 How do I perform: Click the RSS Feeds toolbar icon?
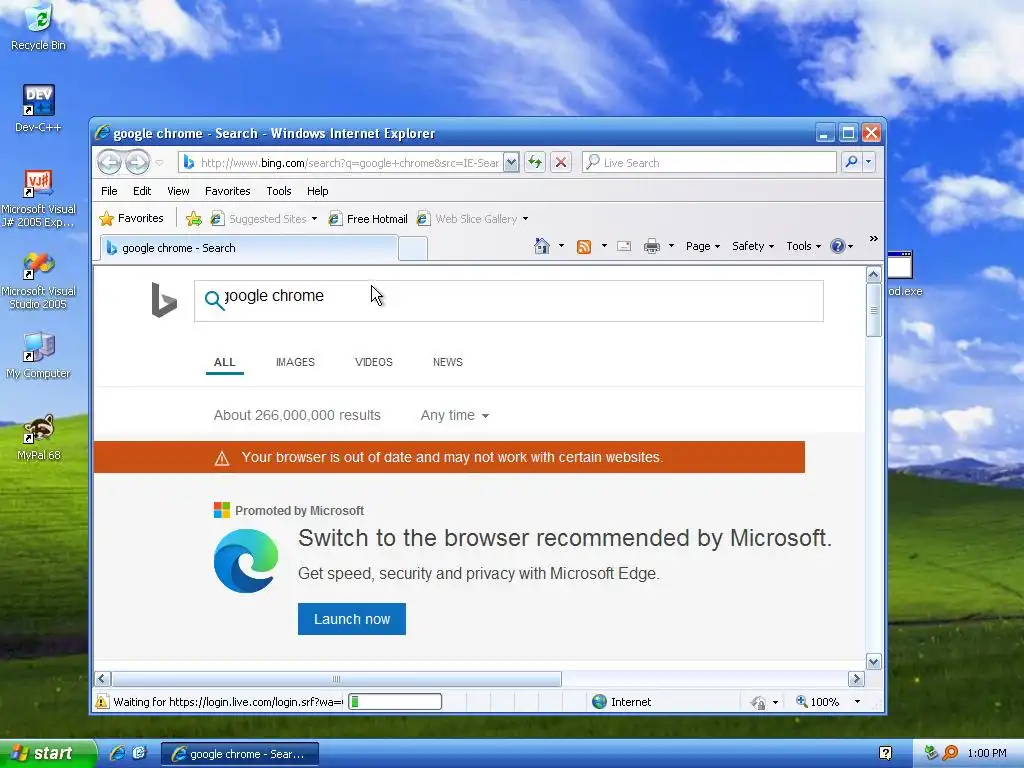pyautogui.click(x=584, y=246)
